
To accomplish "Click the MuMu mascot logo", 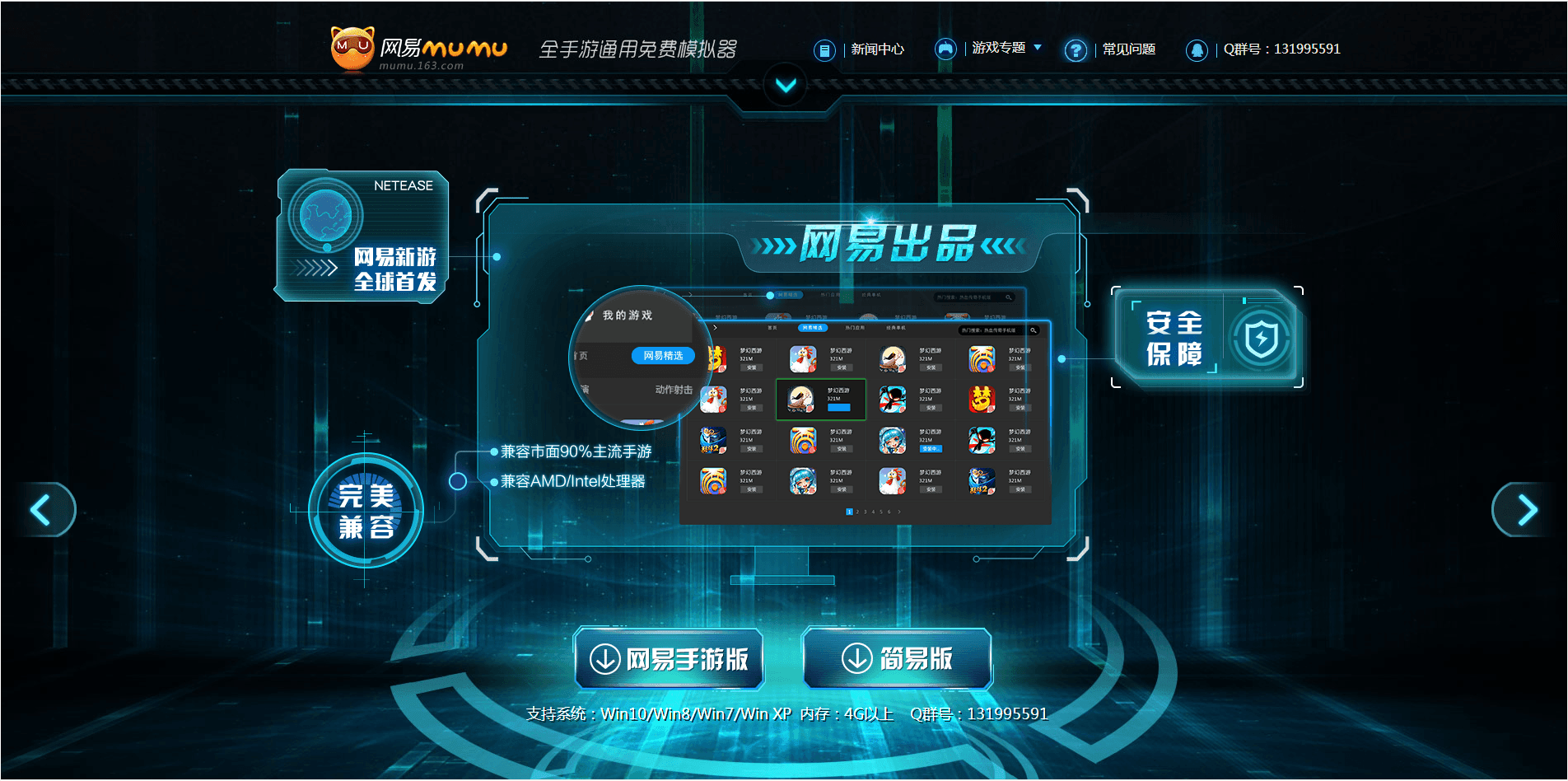I will pyautogui.click(x=352, y=49).
